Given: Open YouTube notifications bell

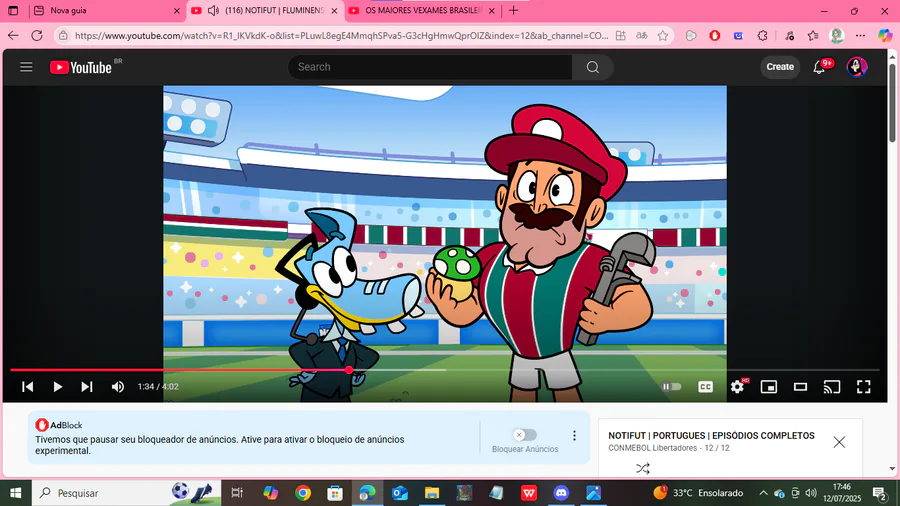Looking at the screenshot, I should pyautogui.click(x=819, y=67).
